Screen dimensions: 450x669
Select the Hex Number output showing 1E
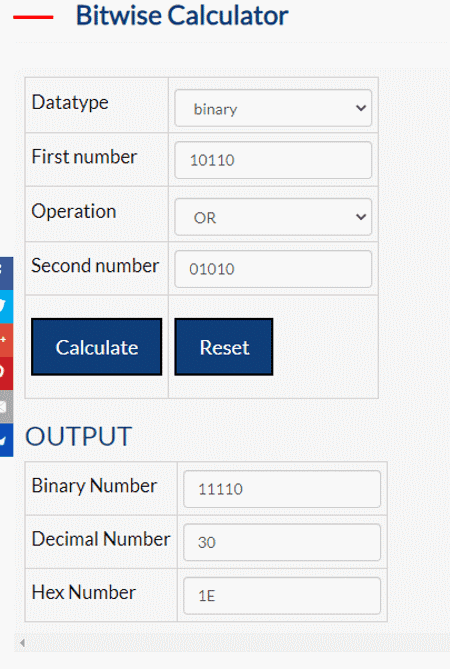point(282,596)
